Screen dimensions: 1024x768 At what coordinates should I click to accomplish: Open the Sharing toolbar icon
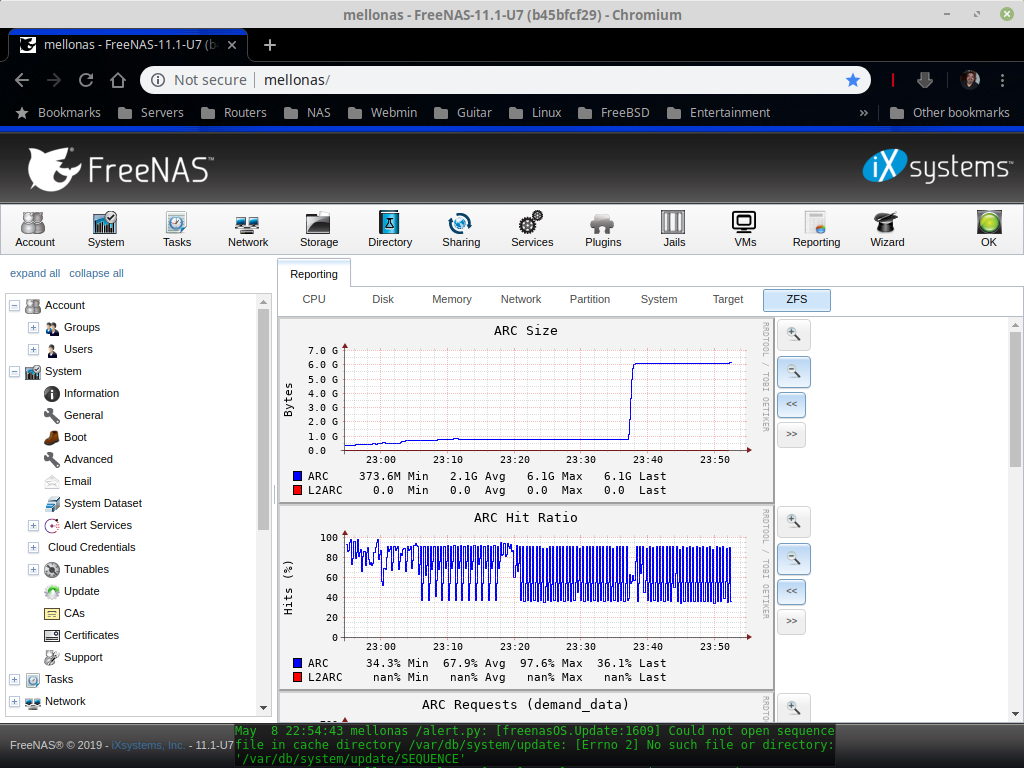point(461,229)
